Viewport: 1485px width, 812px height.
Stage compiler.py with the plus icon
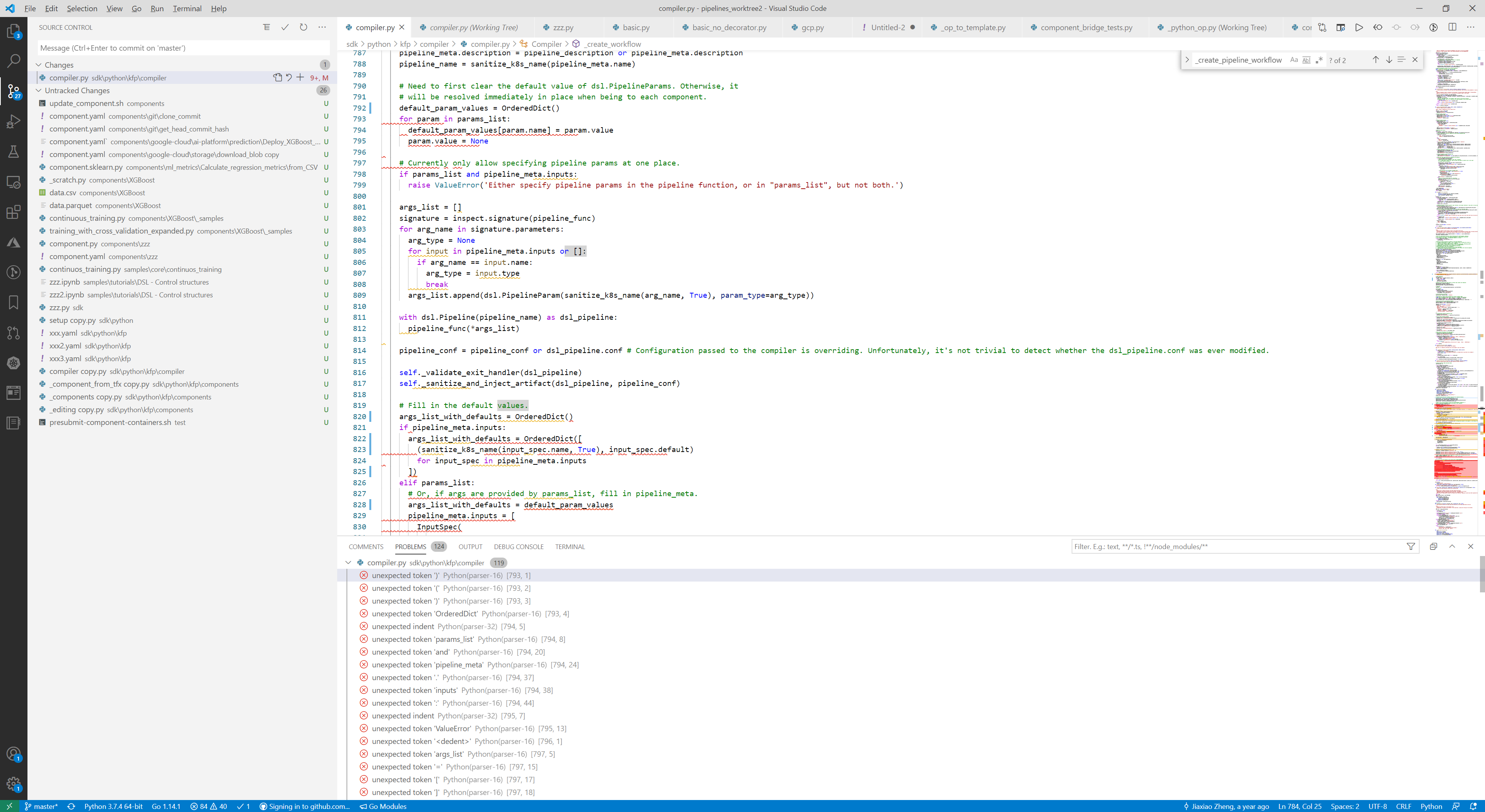click(300, 77)
